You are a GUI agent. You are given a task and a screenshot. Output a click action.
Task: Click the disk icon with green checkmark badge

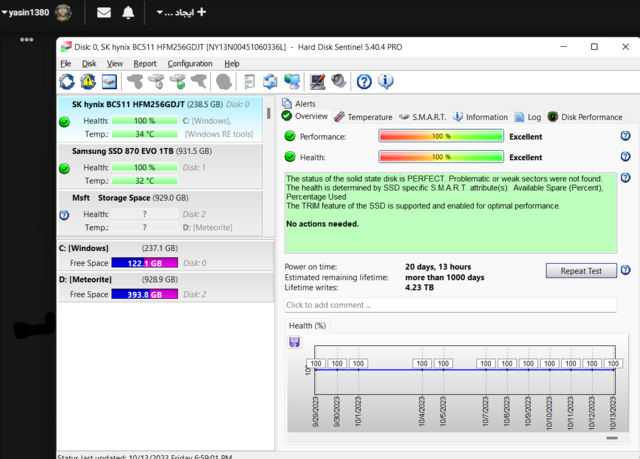(178, 82)
